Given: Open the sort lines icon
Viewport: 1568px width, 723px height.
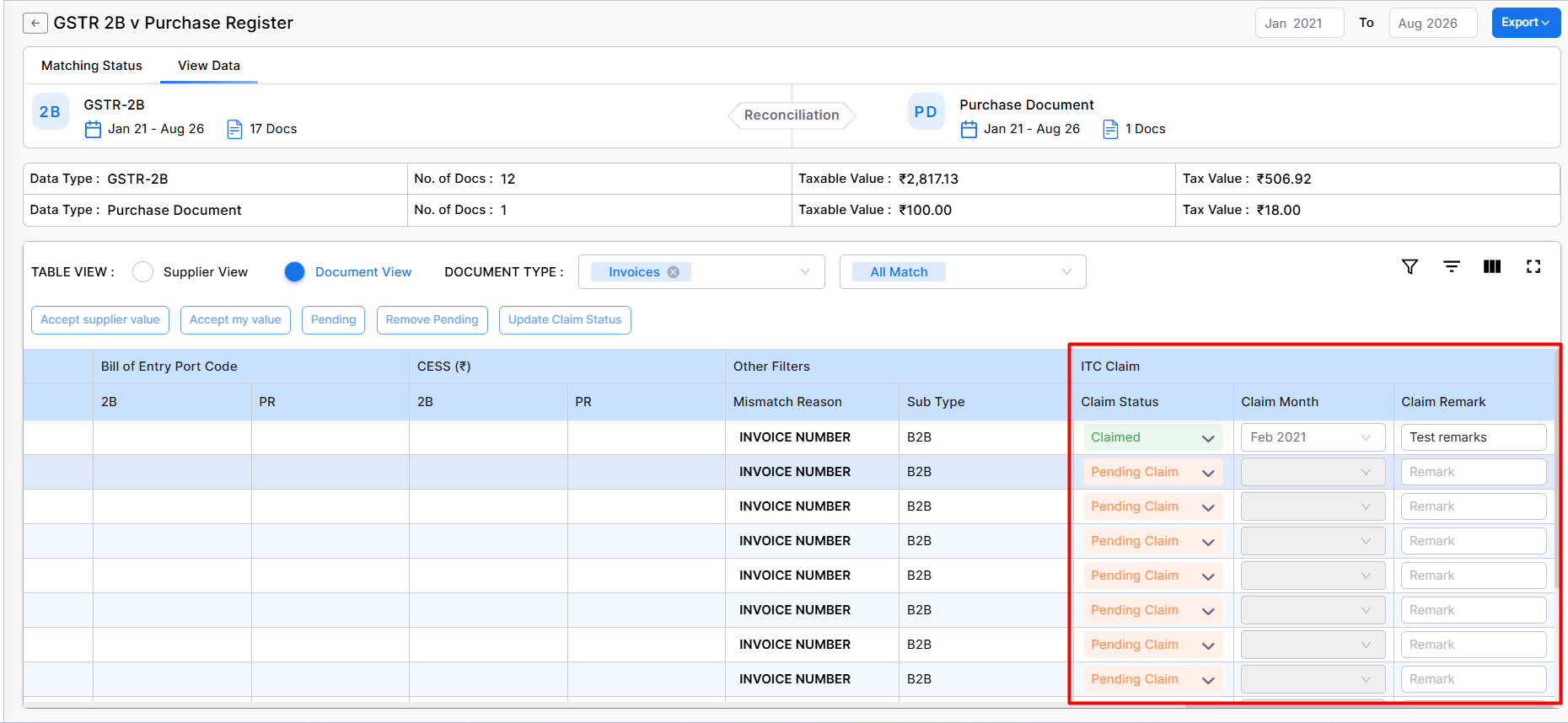Looking at the screenshot, I should pyautogui.click(x=1452, y=266).
